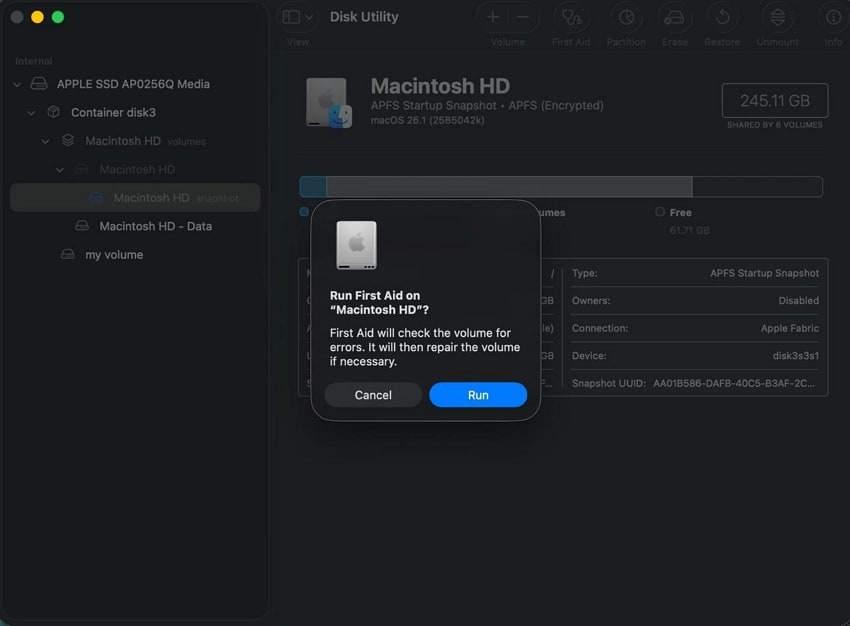This screenshot has height=626, width=850.
Task: Open First Aid stethoscope icon
Action: 571,17
